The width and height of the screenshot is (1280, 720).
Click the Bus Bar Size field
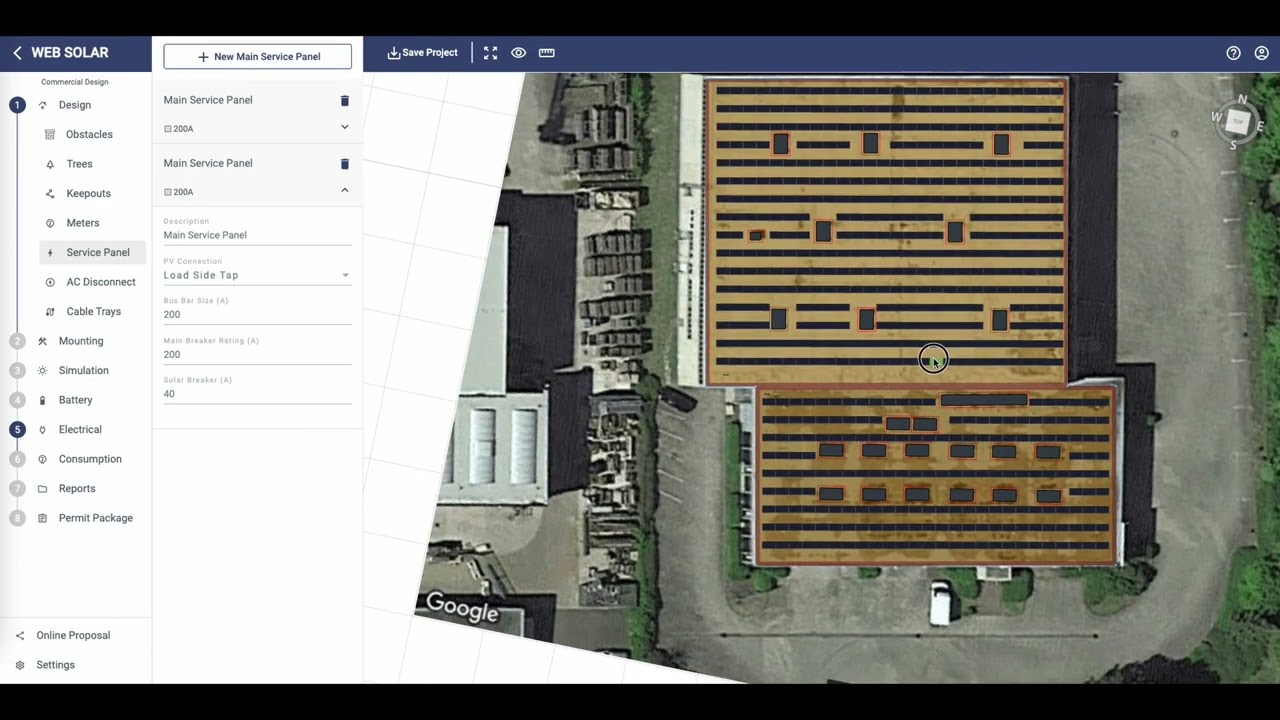[x=257, y=314]
